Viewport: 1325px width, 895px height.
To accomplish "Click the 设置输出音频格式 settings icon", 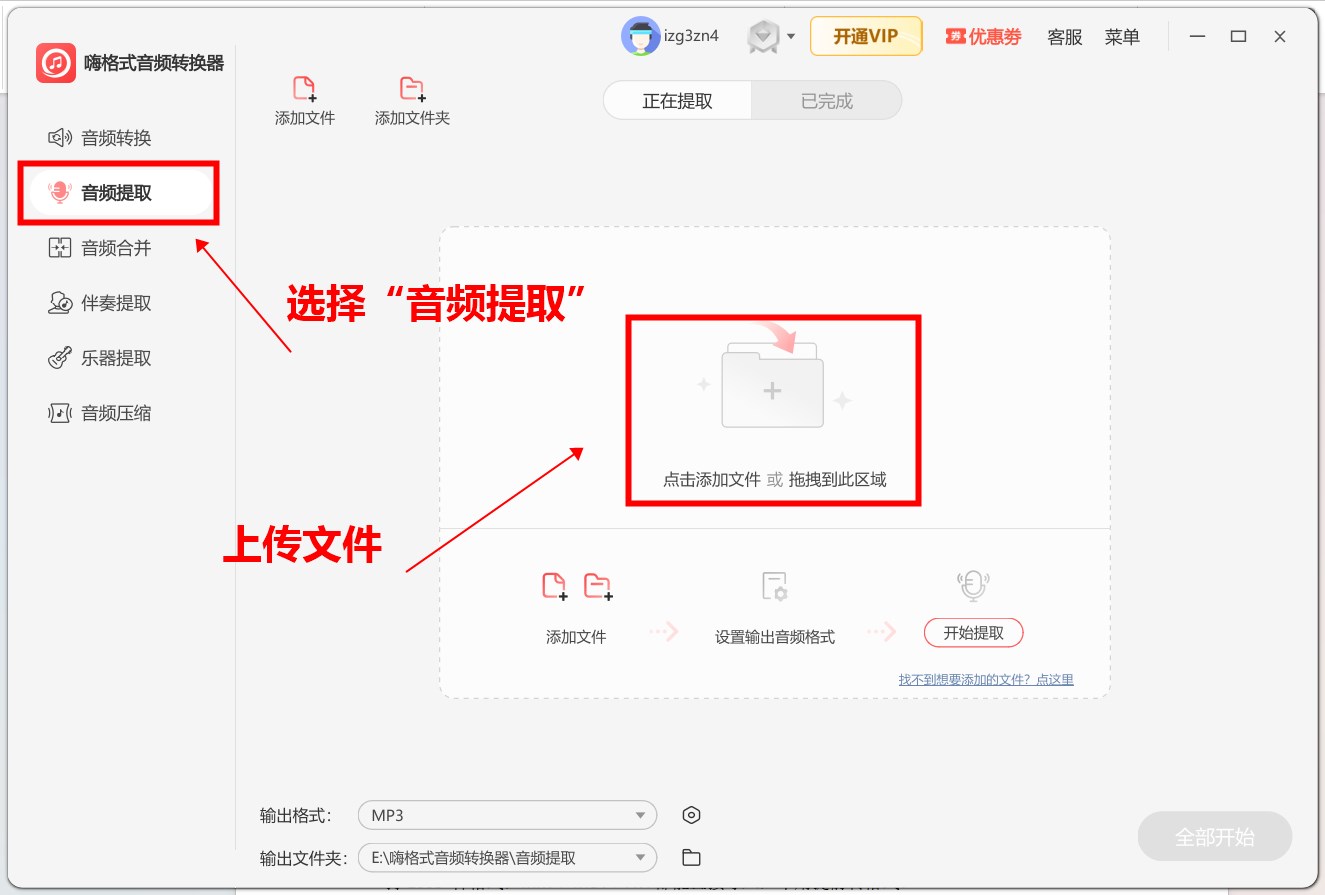I will click(x=774, y=586).
